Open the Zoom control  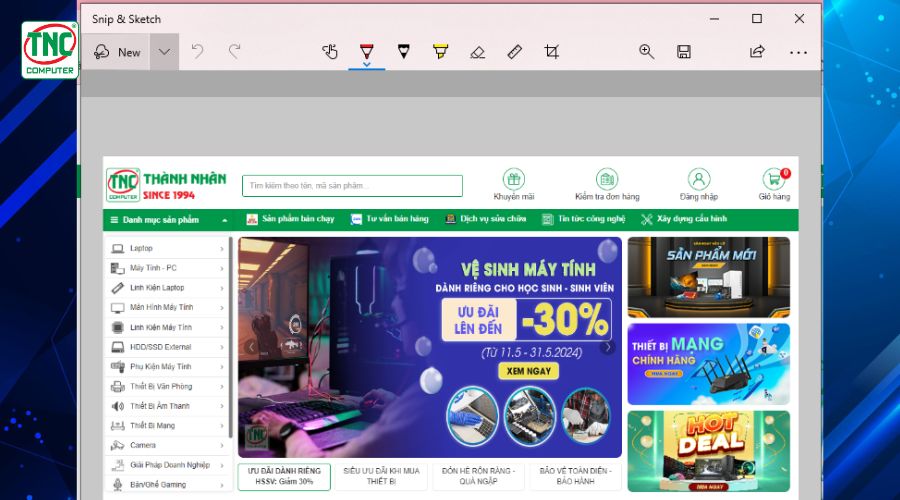coord(646,52)
